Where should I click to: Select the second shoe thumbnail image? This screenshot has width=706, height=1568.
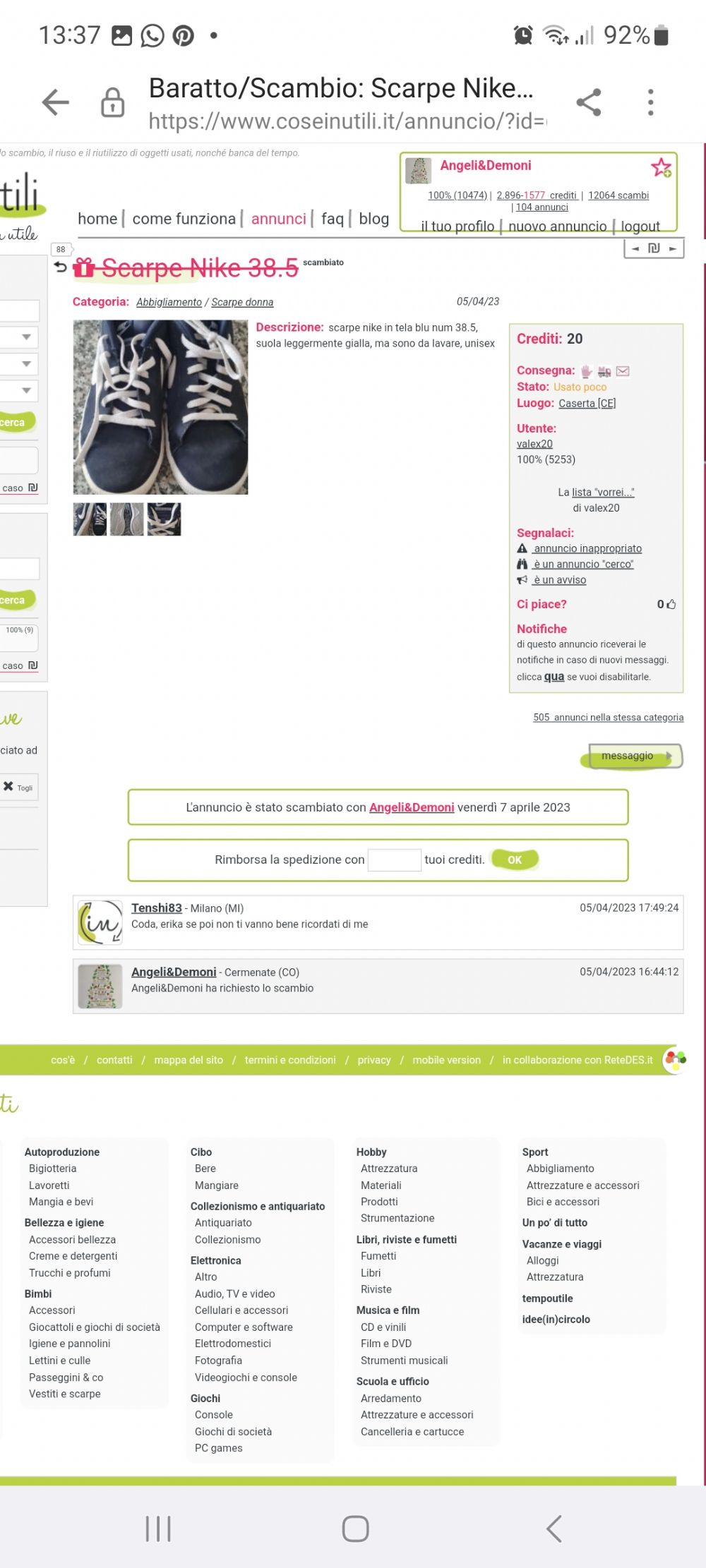pyautogui.click(x=127, y=519)
